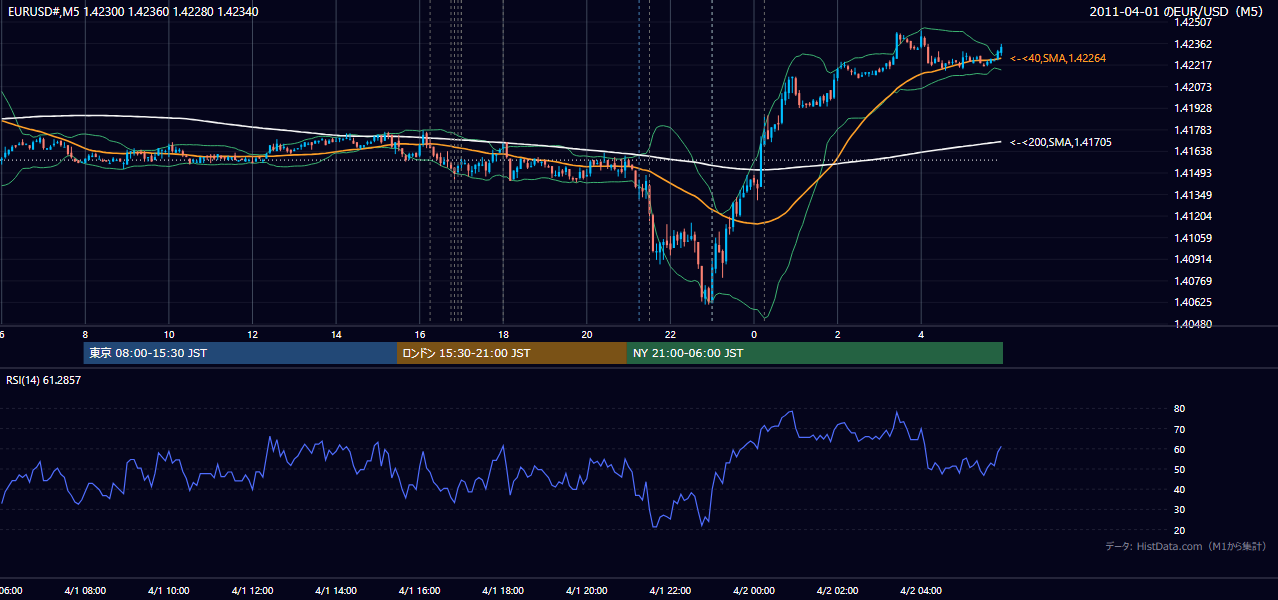Click the 4/1 14:00 date label
The width and height of the screenshot is (1278, 600).
(x=336, y=591)
